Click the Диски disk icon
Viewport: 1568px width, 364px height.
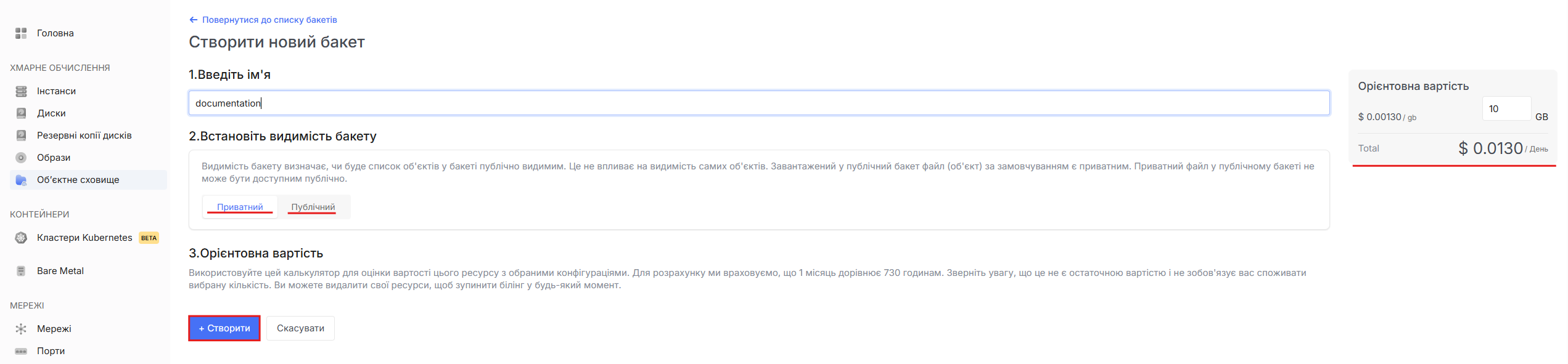pos(21,113)
